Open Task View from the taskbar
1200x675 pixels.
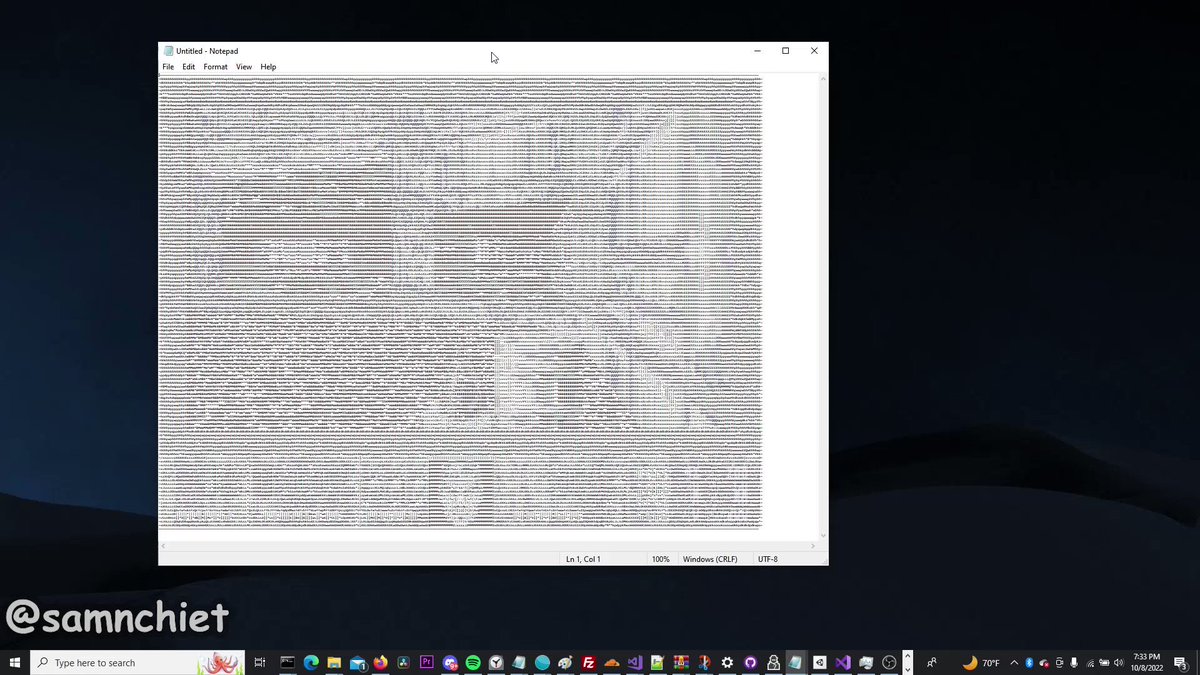pyautogui.click(x=259, y=662)
